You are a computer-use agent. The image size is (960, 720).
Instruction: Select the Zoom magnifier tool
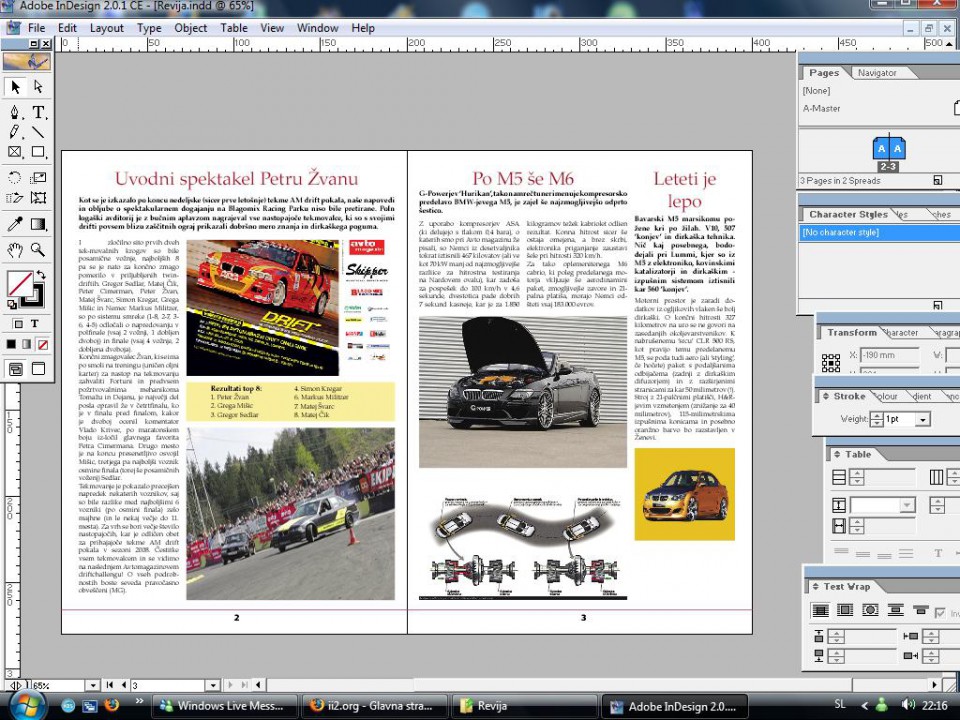coord(38,249)
